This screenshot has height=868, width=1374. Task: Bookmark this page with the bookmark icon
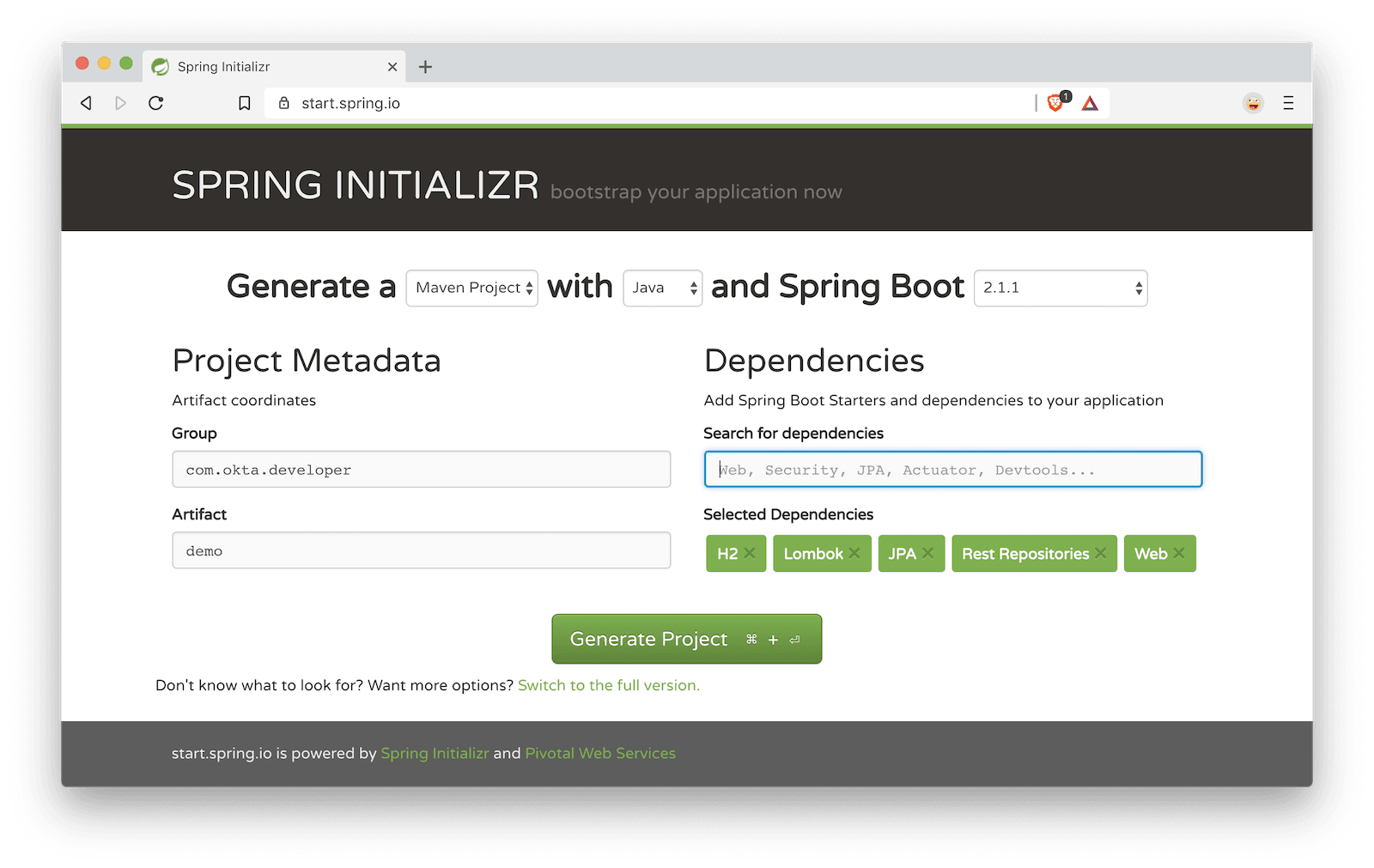(x=245, y=103)
